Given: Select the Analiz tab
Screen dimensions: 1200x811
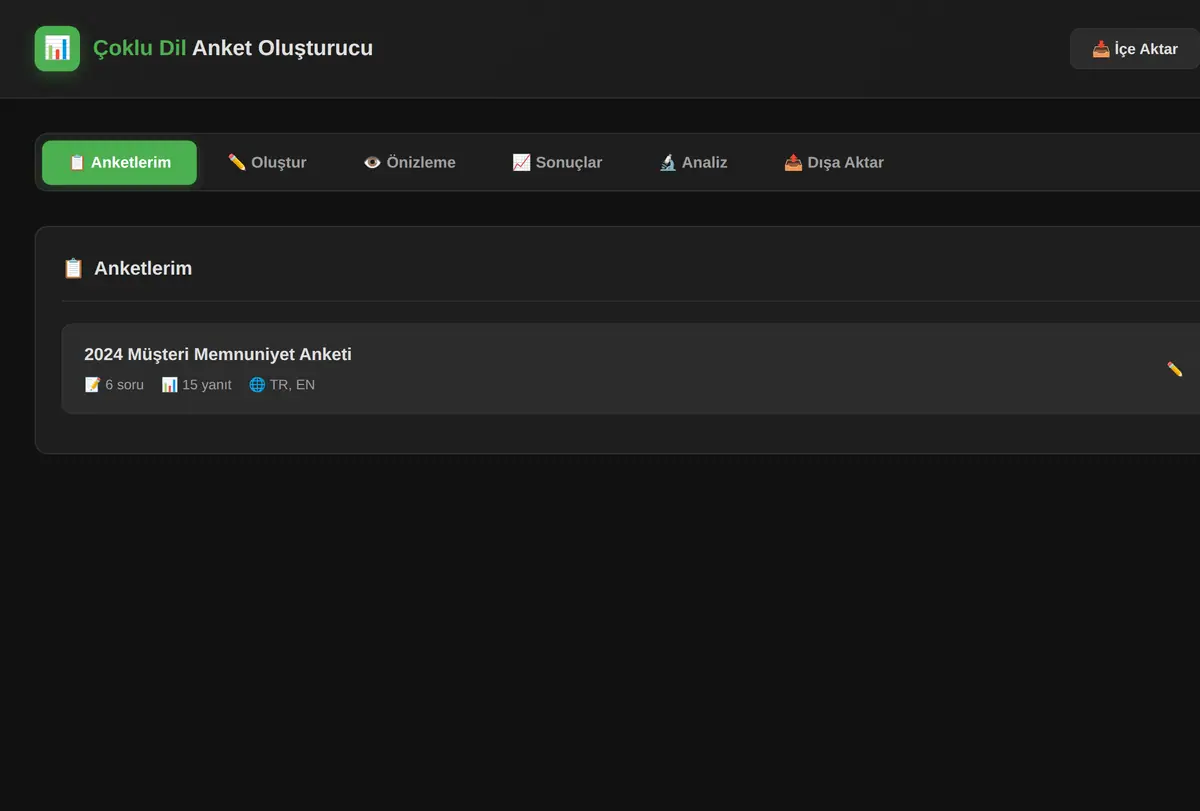Looking at the screenshot, I should tap(693, 162).
